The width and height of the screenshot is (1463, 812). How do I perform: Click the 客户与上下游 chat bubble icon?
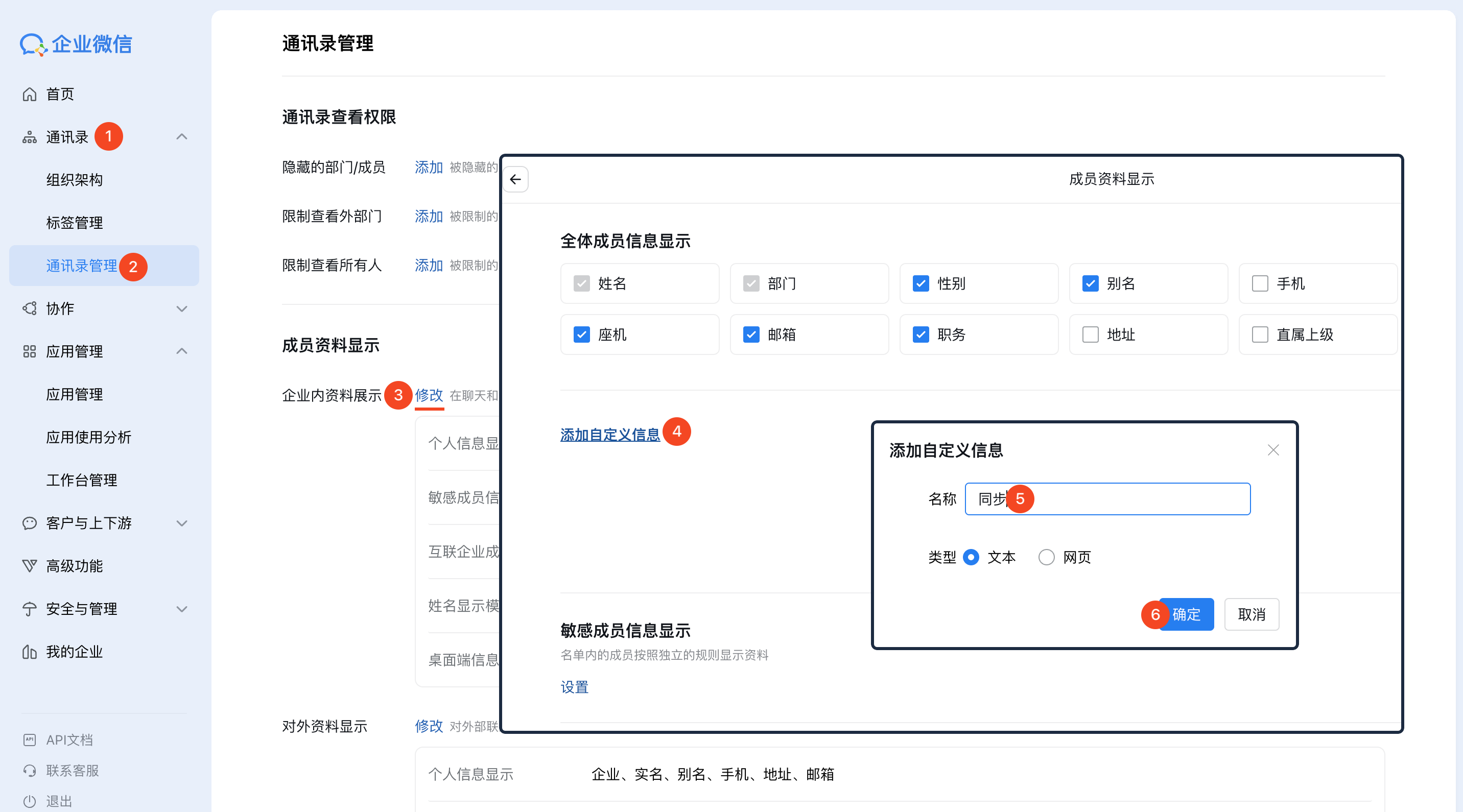30,523
